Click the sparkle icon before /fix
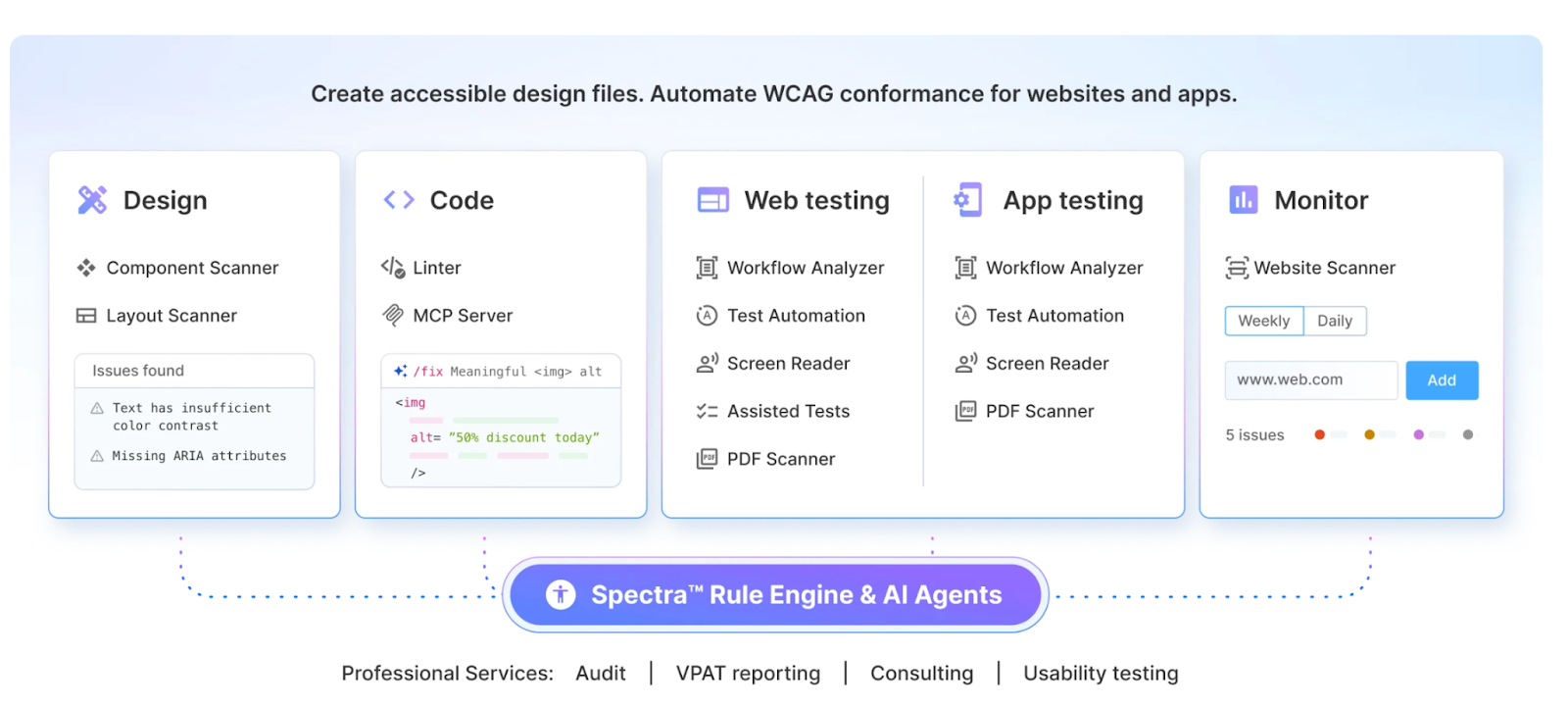Viewport: 1568px width, 706px height. click(400, 371)
